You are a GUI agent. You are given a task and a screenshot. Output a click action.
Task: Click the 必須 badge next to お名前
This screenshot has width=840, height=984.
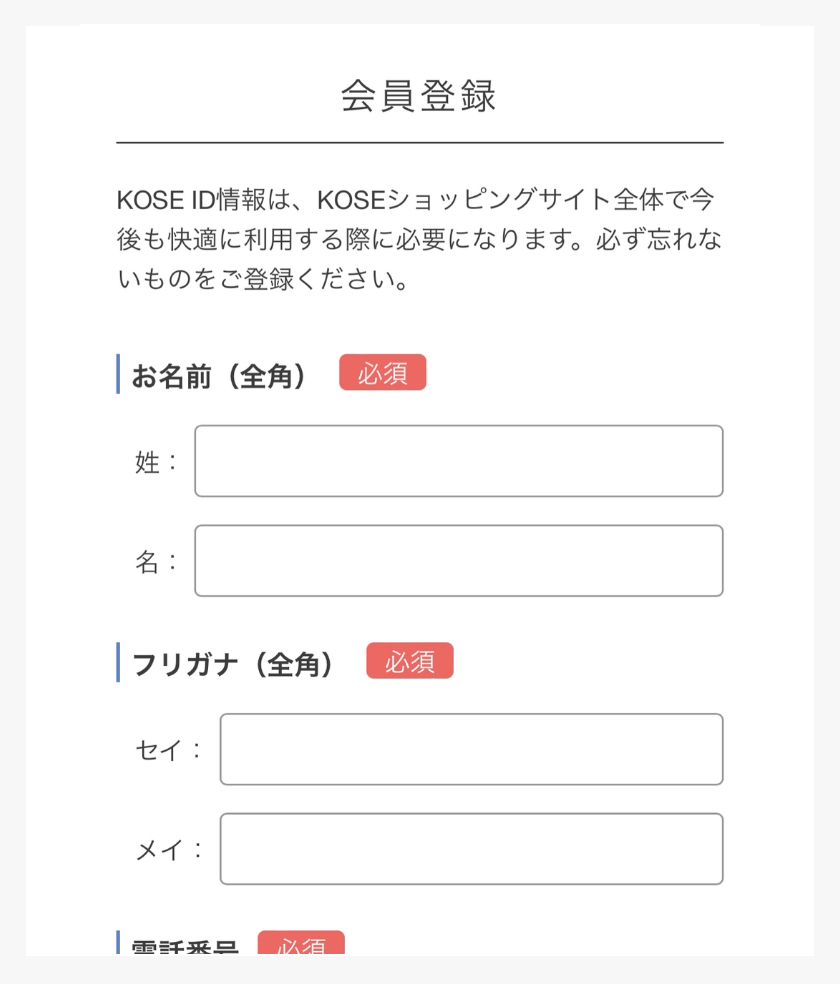[x=384, y=372]
